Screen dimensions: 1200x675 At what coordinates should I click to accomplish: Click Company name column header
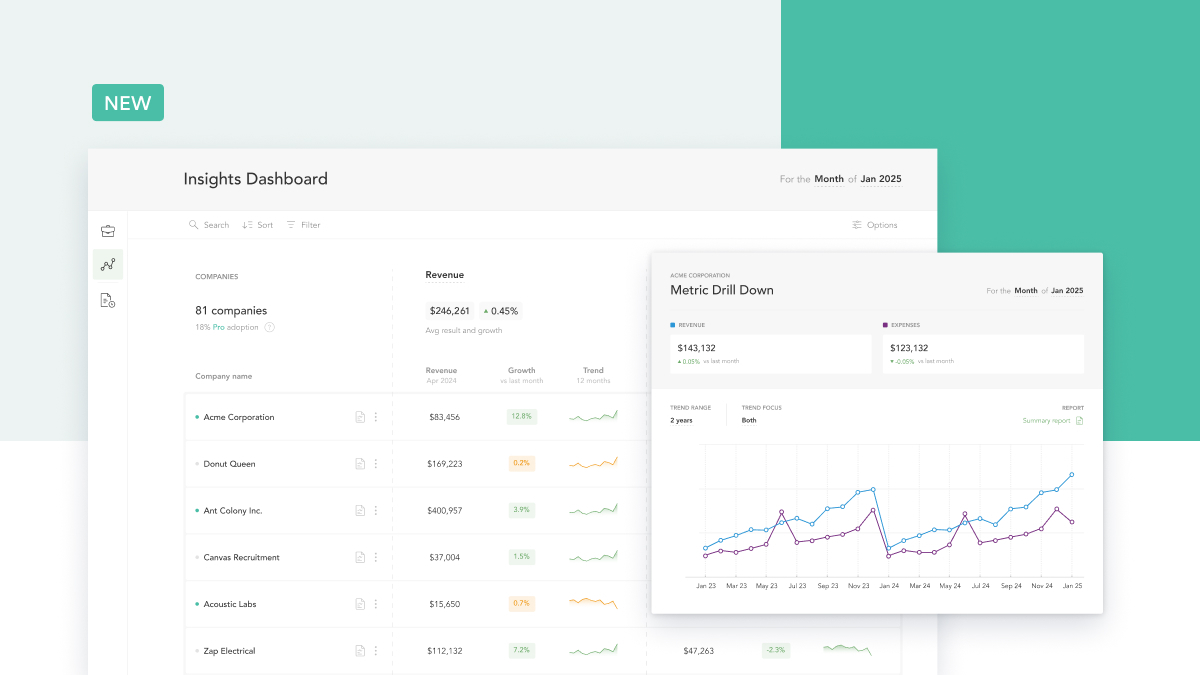tap(224, 376)
